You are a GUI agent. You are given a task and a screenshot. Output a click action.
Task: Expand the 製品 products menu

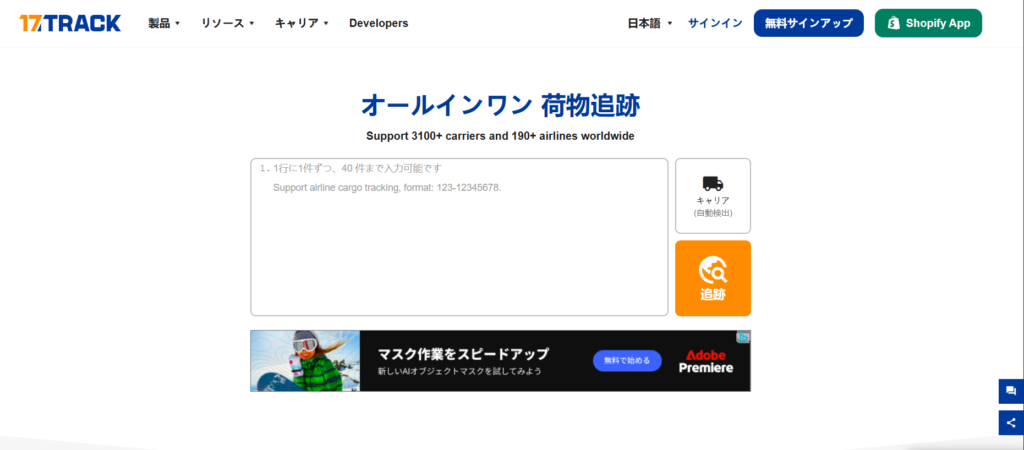click(164, 23)
